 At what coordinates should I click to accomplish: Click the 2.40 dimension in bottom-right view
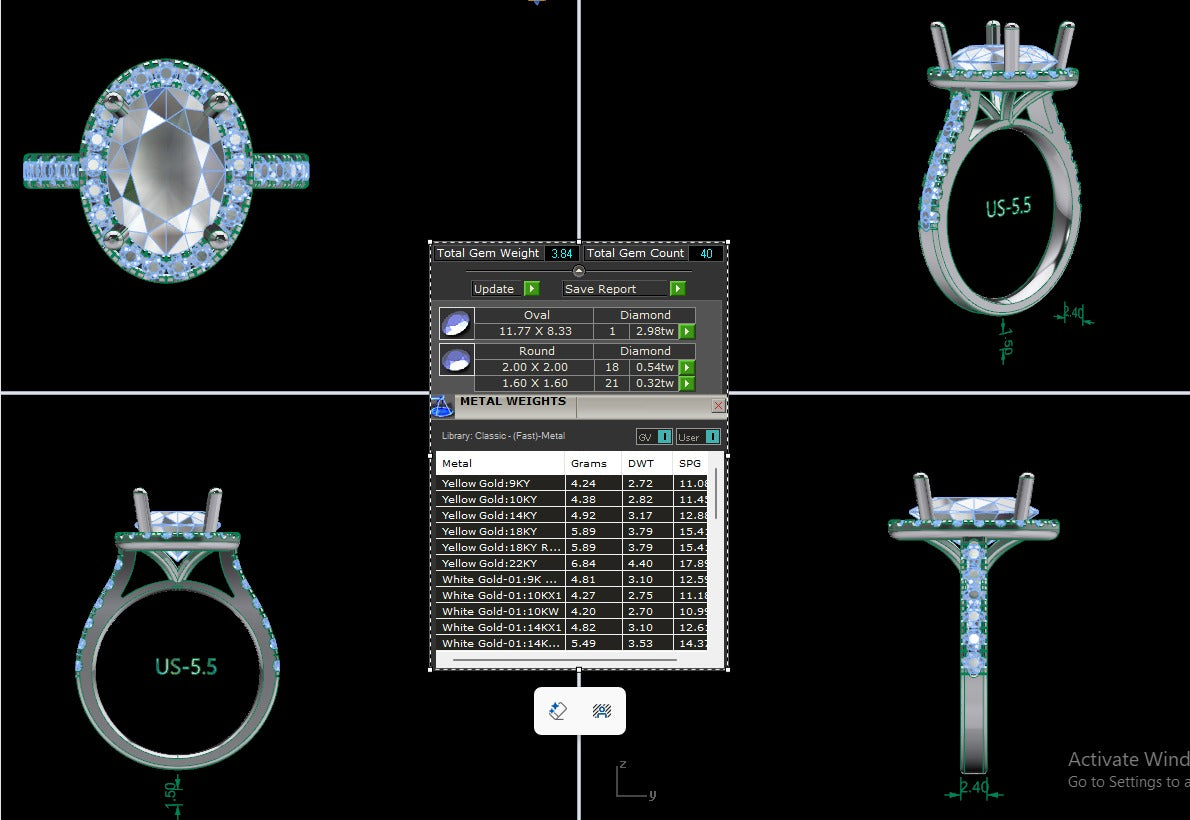(974, 787)
